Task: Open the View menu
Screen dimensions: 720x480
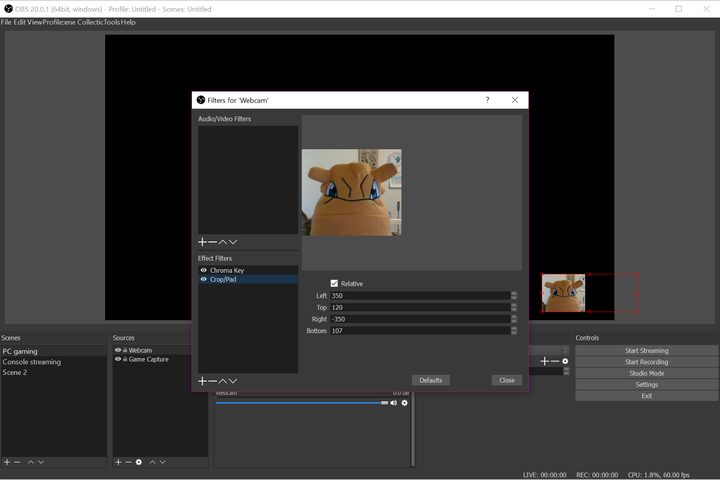Action: 34,22
